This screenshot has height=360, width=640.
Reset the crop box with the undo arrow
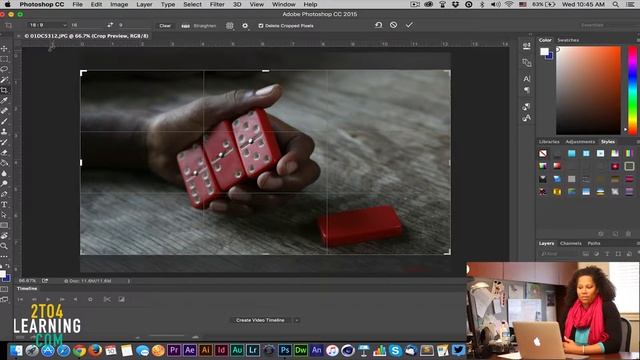pos(378,25)
